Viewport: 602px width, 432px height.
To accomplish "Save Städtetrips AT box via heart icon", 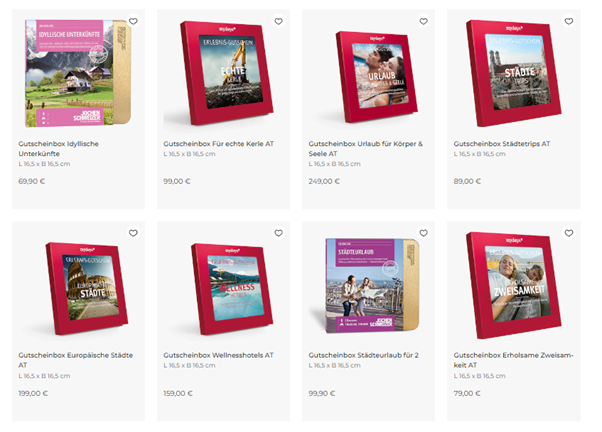I will (569, 21).
